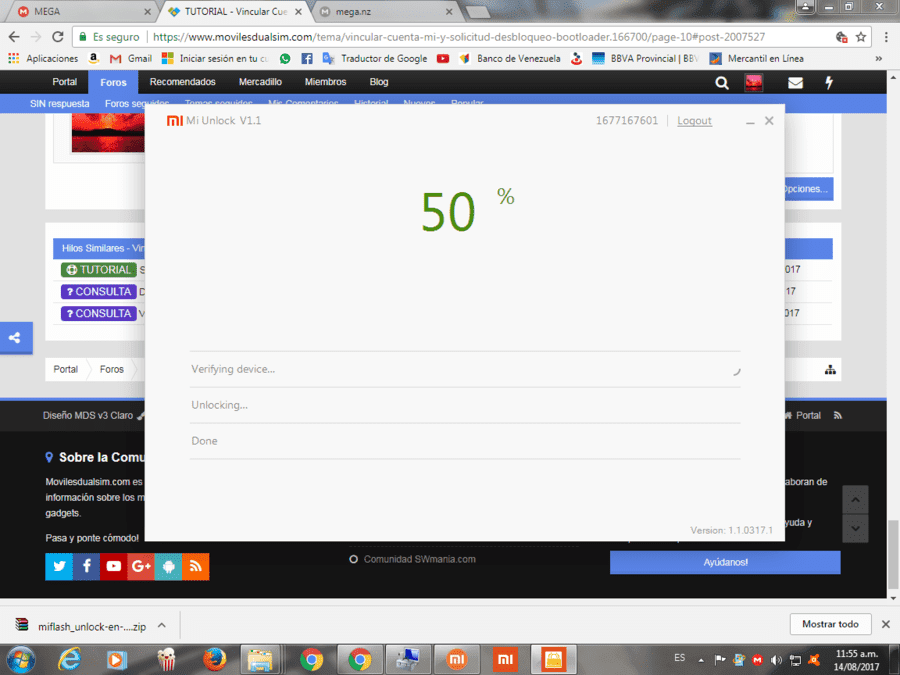This screenshot has width=900, height=675.
Task: Open the Foros menu item
Action: pos(113,82)
